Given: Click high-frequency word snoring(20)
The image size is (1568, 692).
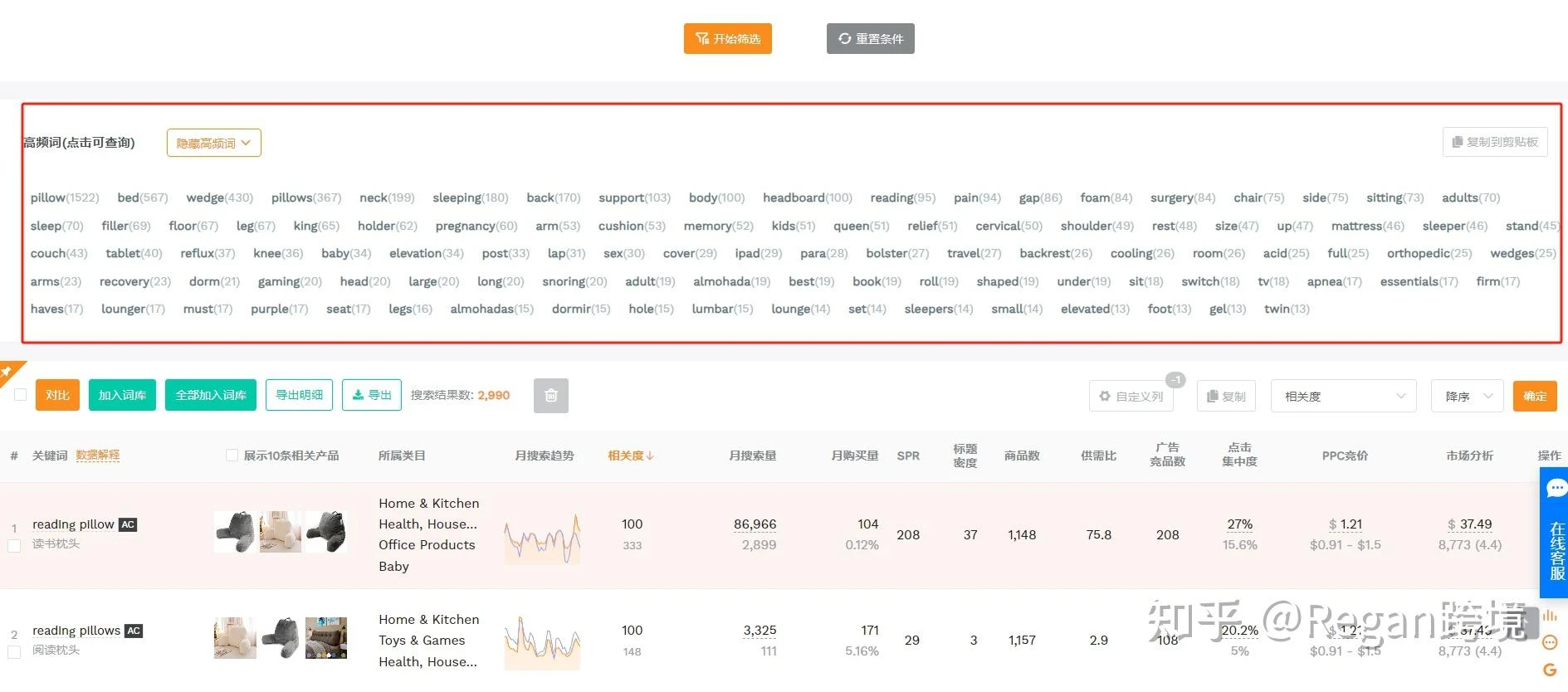Looking at the screenshot, I should [574, 281].
